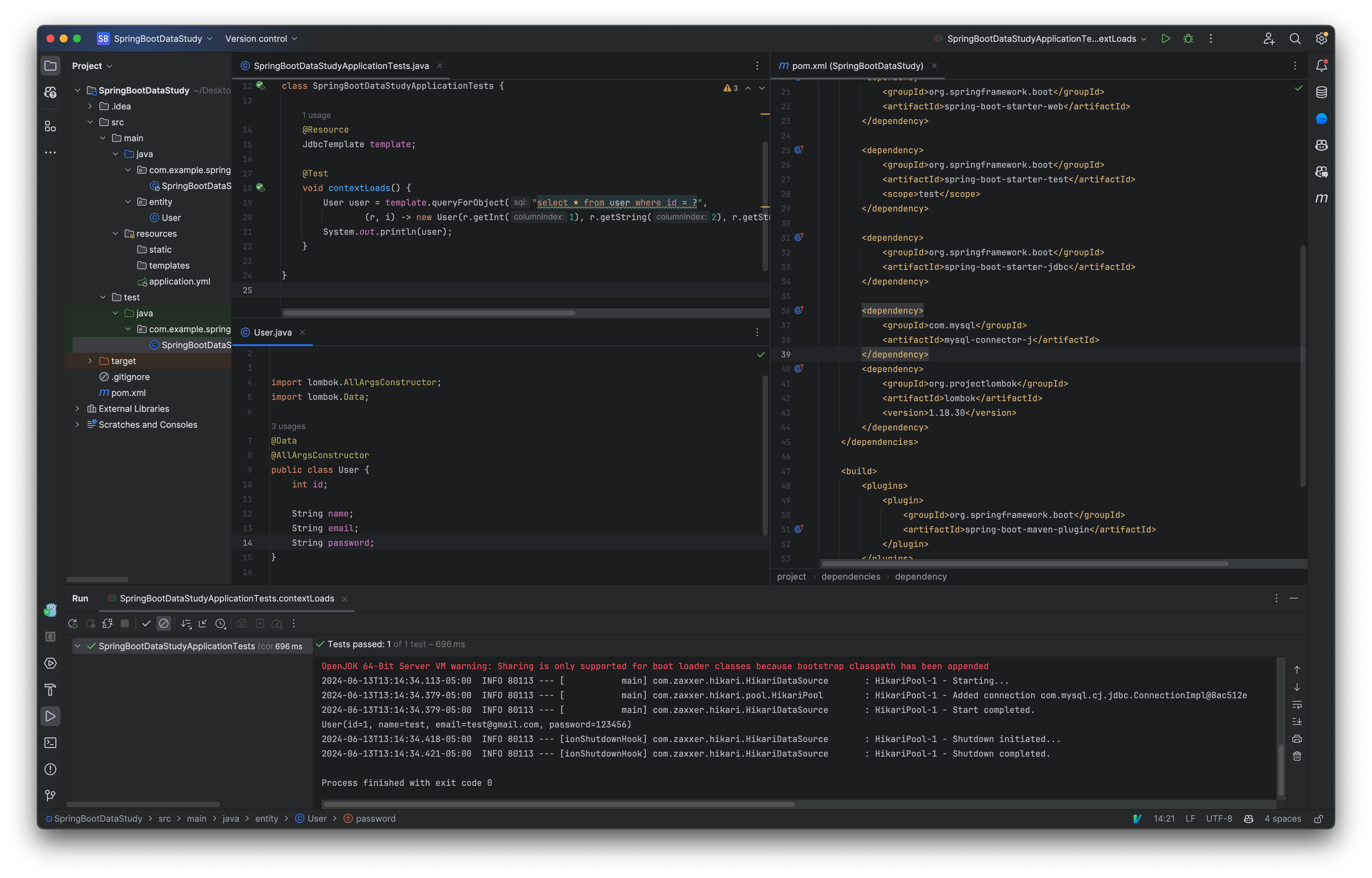
Task: Toggle Show Passed tests checkmark filter
Action: pyautogui.click(x=147, y=623)
